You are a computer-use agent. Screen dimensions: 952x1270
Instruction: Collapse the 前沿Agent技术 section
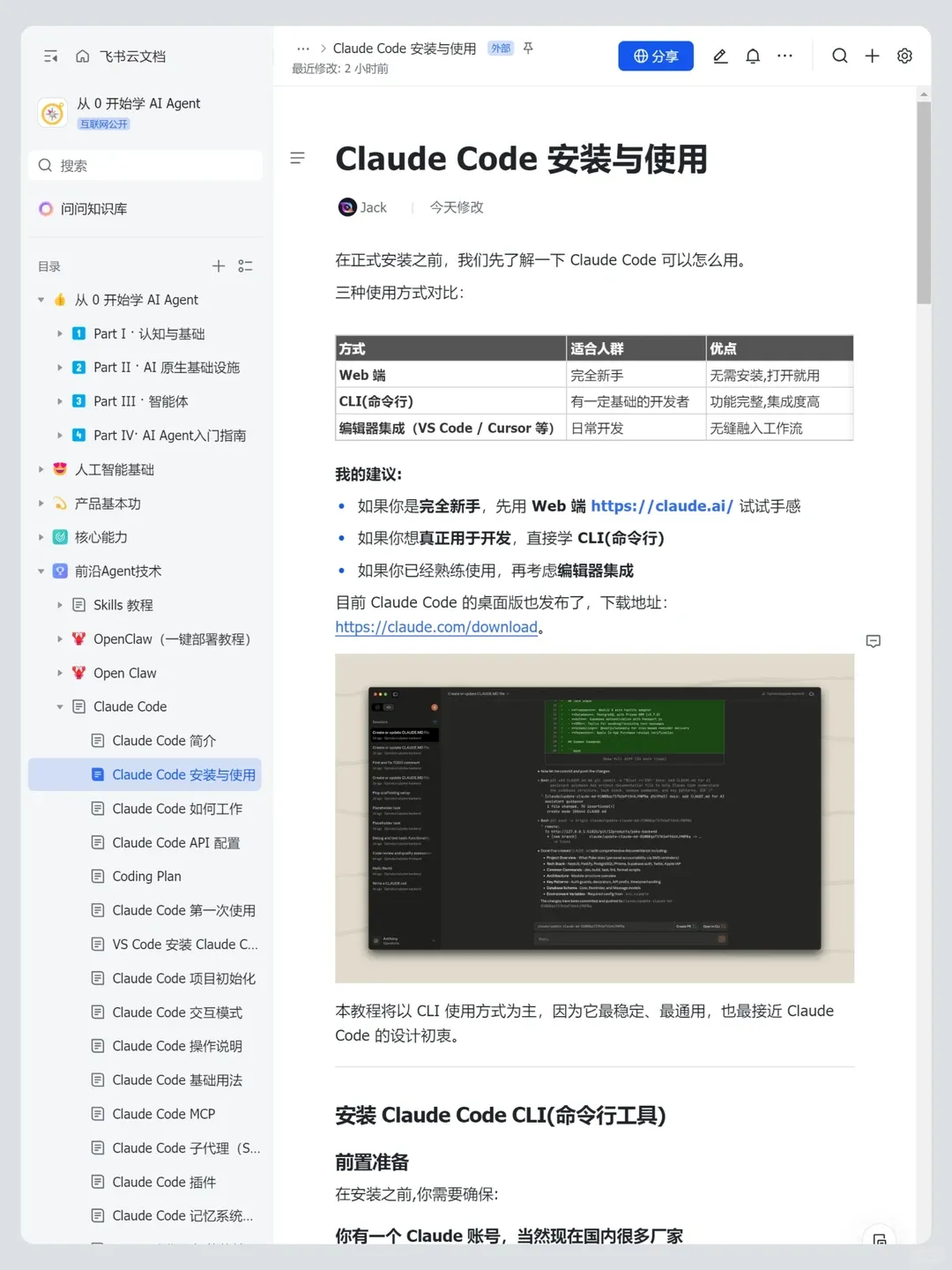pyautogui.click(x=41, y=571)
